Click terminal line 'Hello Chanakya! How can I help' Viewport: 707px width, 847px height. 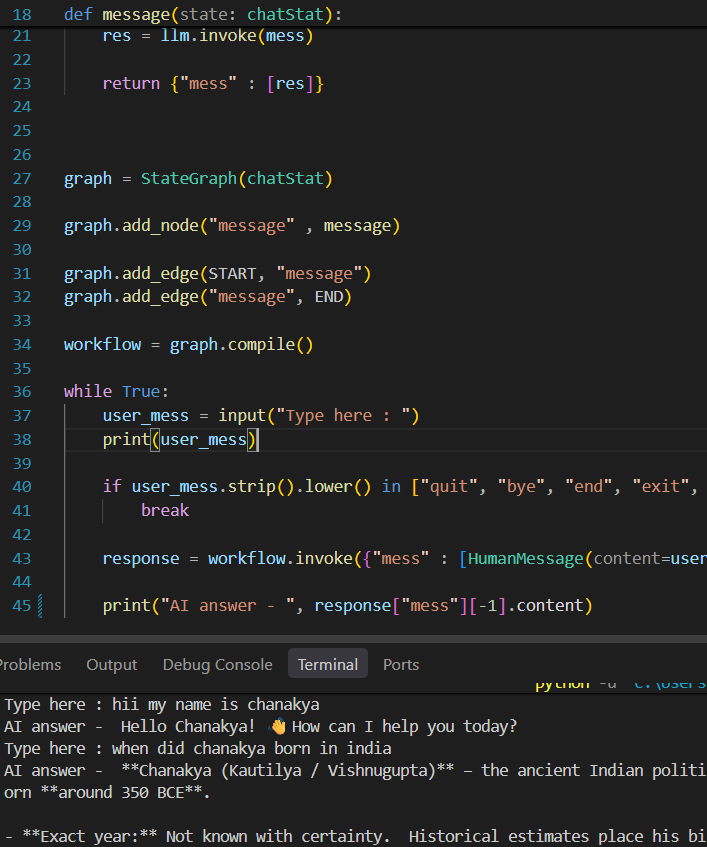319,727
